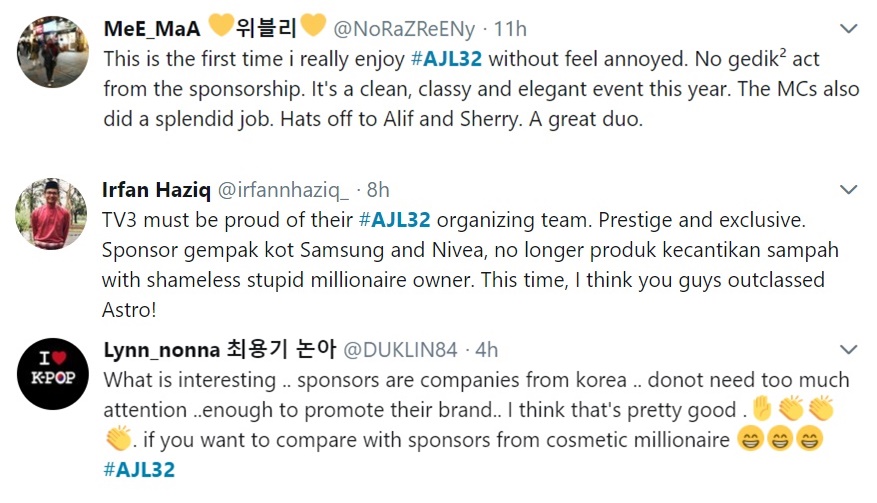This screenshot has width=877, height=503.
Task: Click the raised hand emoji in Lynn_nonna's tweet
Action: point(761,409)
